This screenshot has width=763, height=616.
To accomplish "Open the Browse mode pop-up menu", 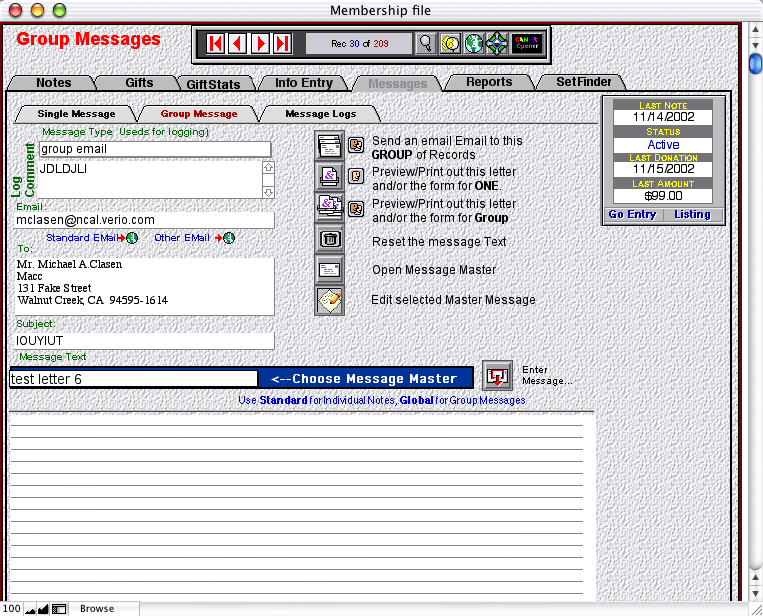I will [x=97, y=609].
